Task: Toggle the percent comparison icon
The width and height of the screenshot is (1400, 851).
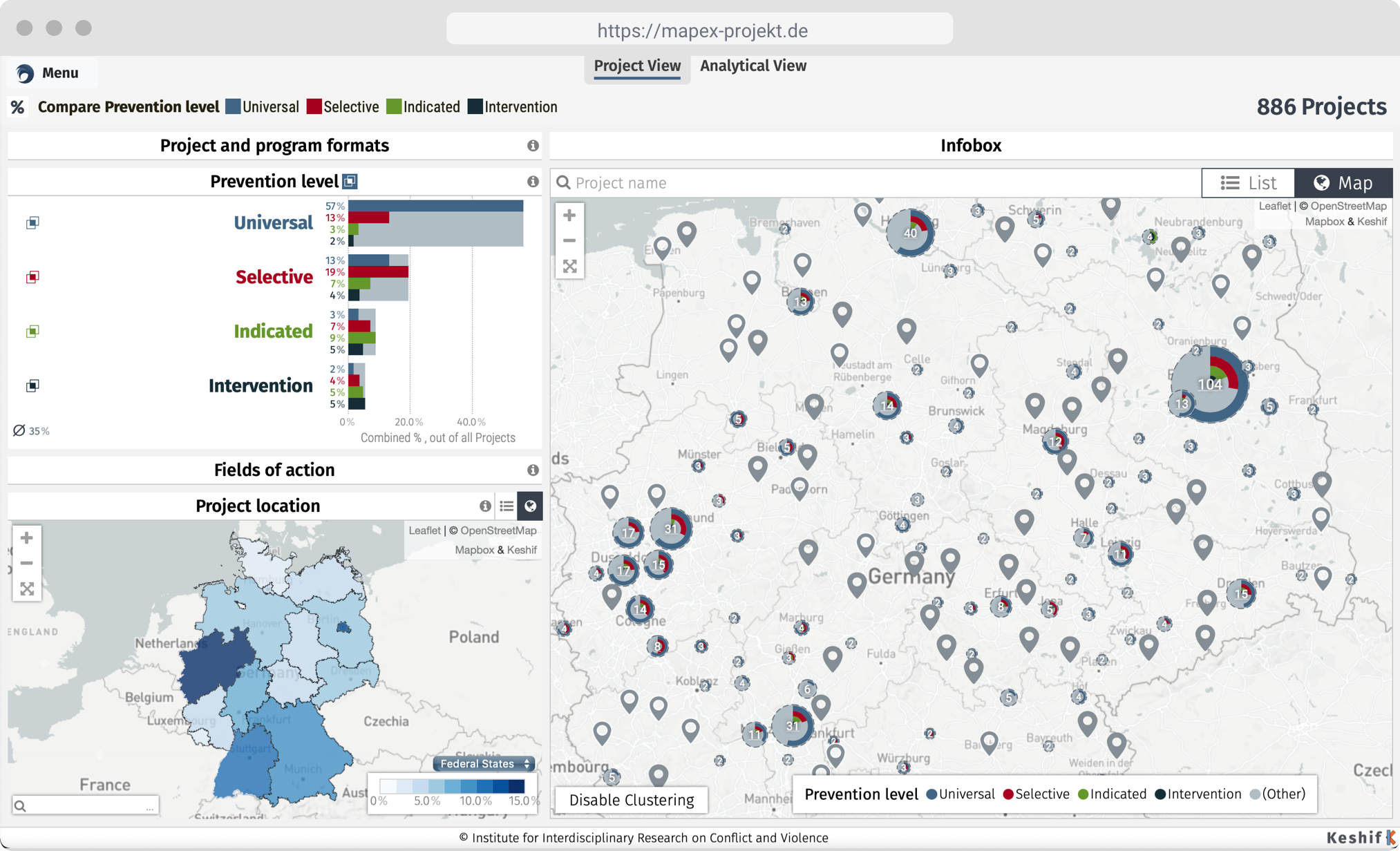Action: [17, 107]
